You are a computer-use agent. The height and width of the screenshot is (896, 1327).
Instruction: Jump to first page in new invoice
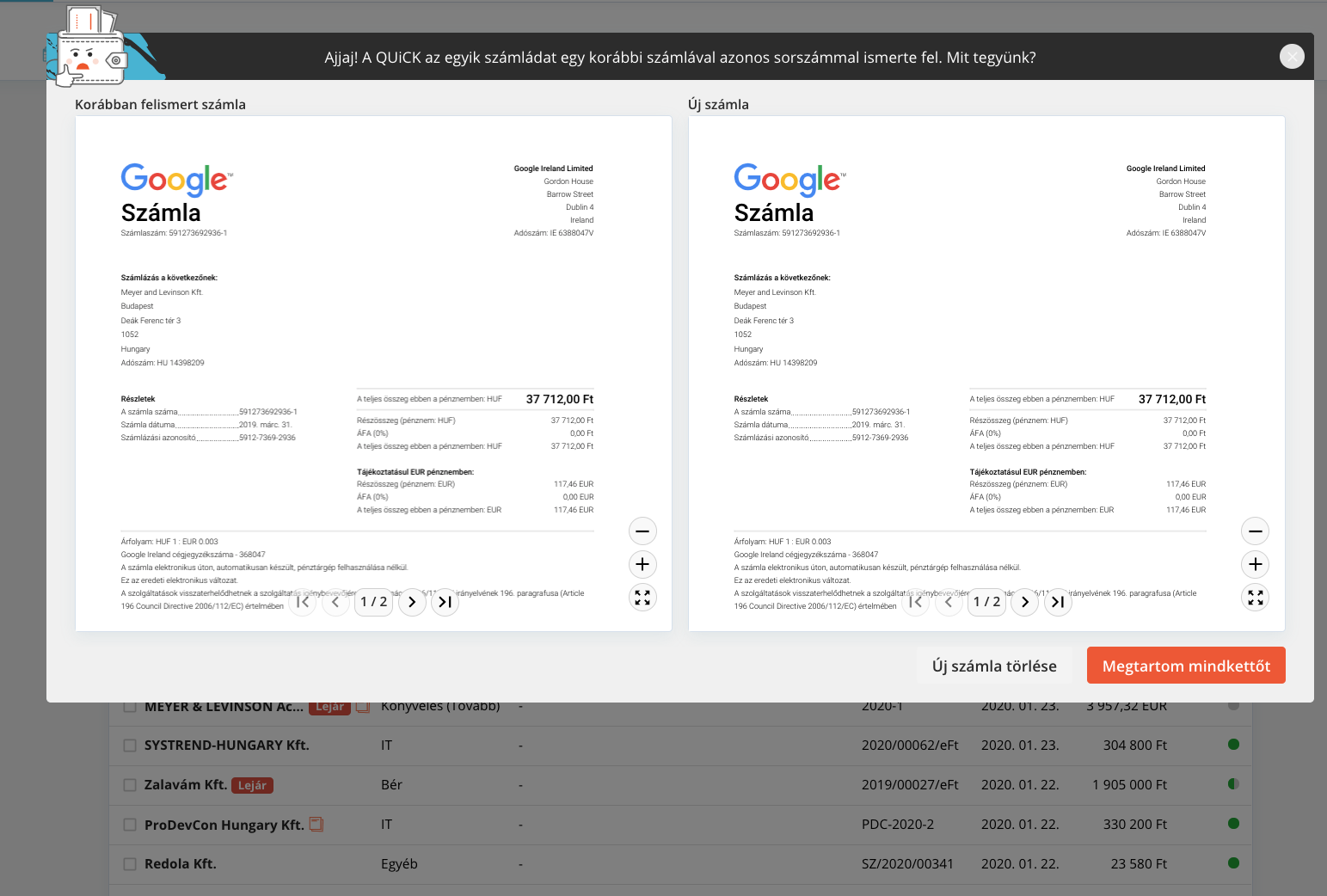(916, 602)
